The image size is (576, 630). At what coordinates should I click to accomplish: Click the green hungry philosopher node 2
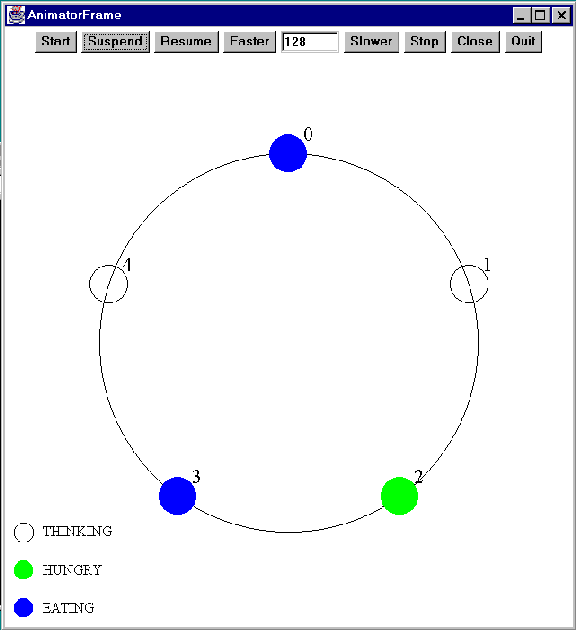click(x=399, y=496)
